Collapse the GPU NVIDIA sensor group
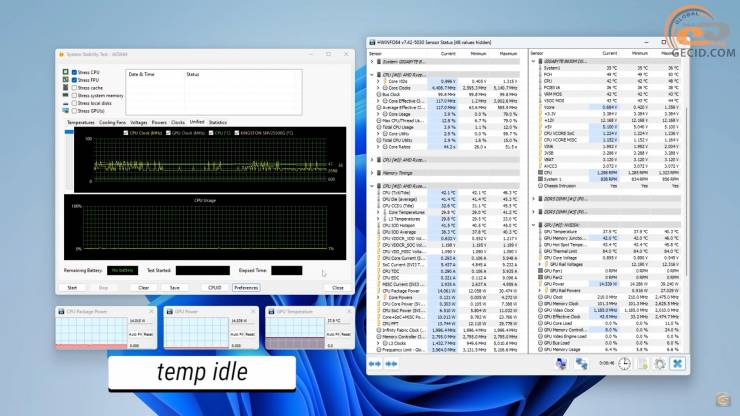This screenshot has width=740, height=416. 534,225
